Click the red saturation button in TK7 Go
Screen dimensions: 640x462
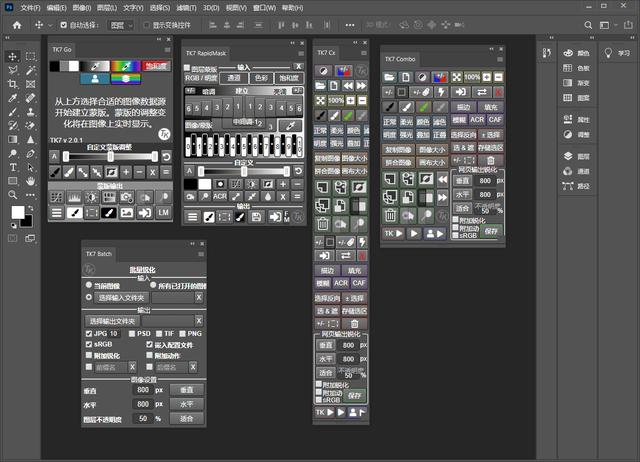[156, 66]
